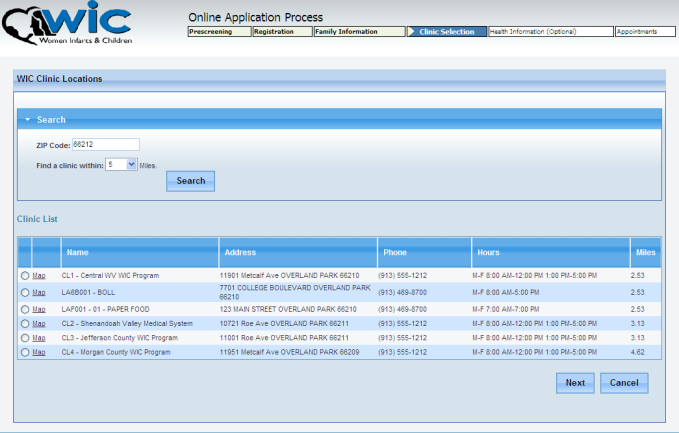Collapse the Search panel using its arrow
The width and height of the screenshot is (679, 433).
(28, 119)
